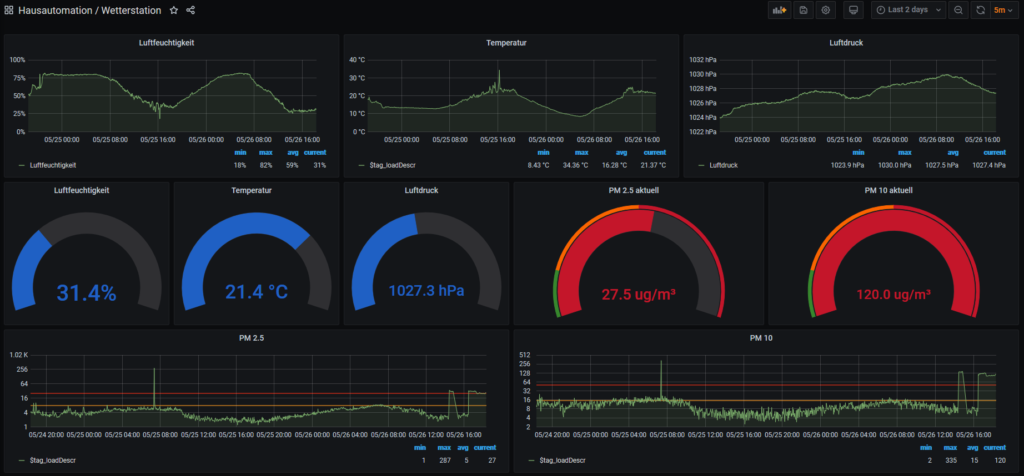Click the tall spike in PM 10 graph

(x=661, y=377)
